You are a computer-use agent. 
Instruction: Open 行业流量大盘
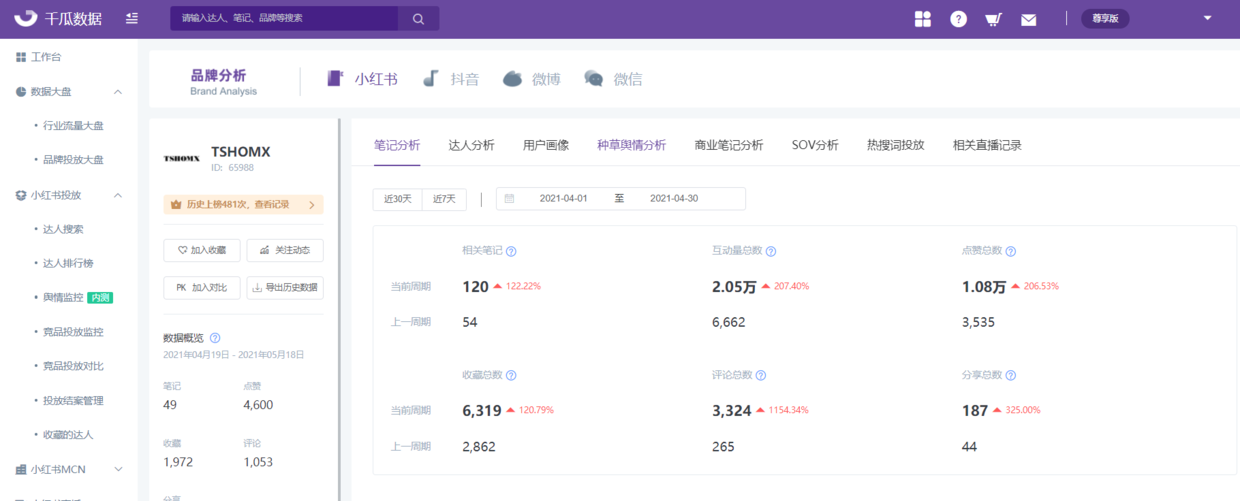coord(73,126)
